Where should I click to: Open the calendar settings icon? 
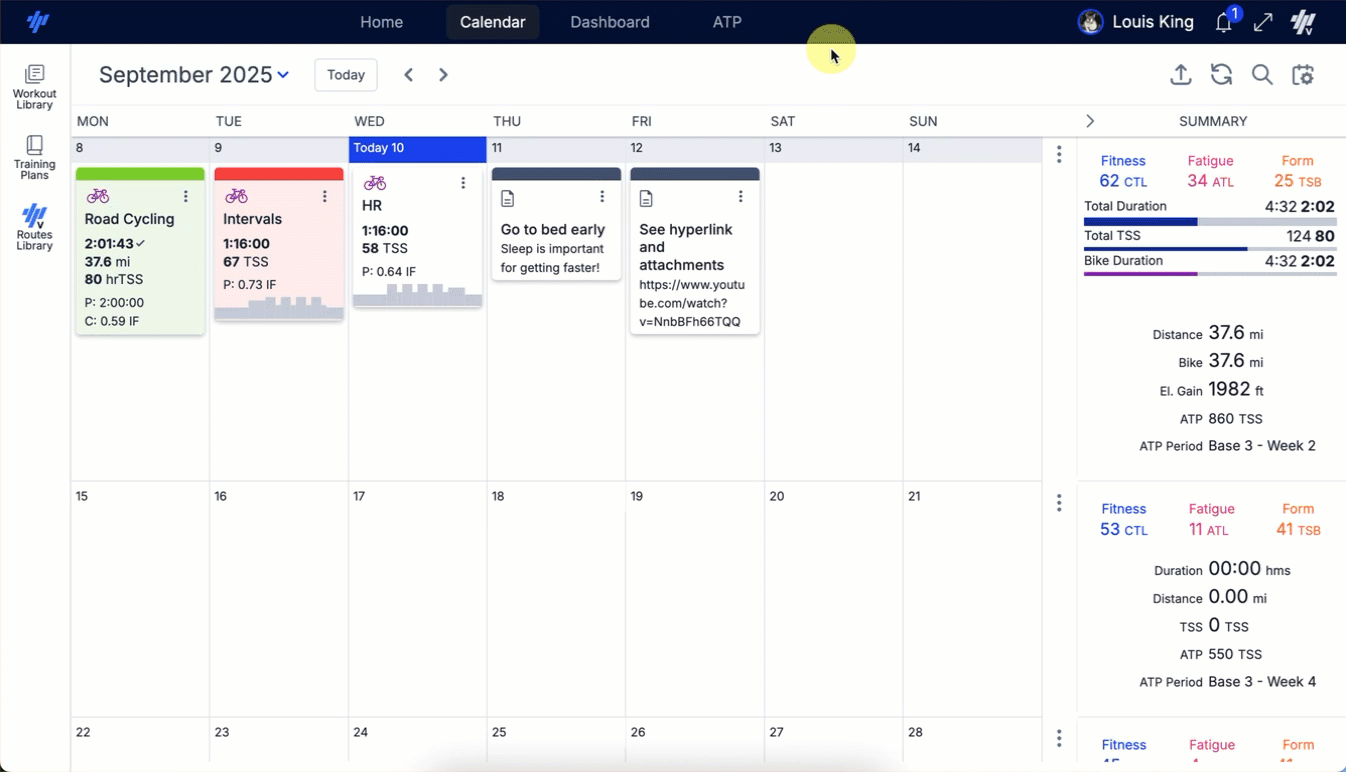(1304, 74)
